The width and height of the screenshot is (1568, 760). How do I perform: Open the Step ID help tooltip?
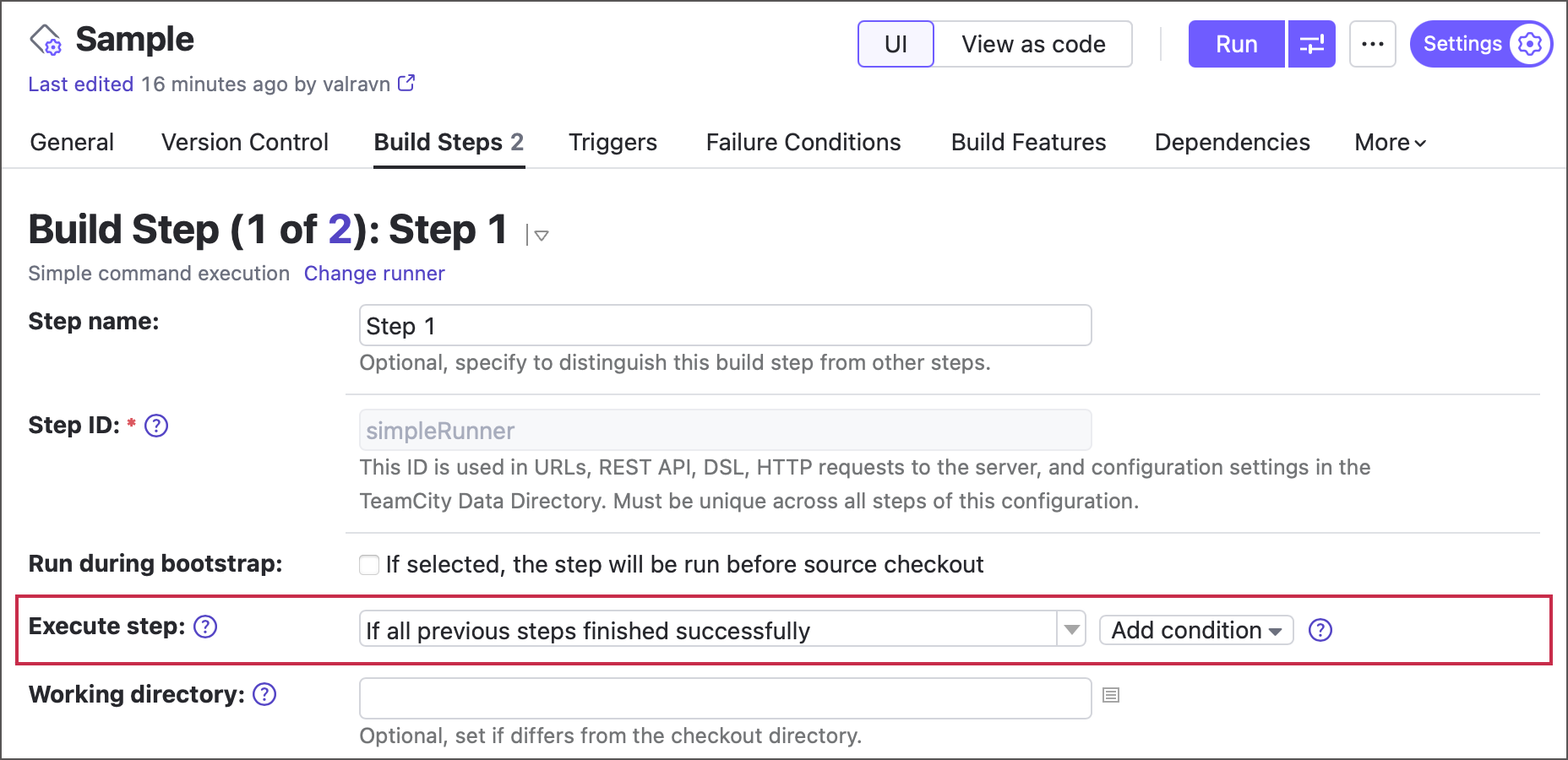(x=155, y=426)
